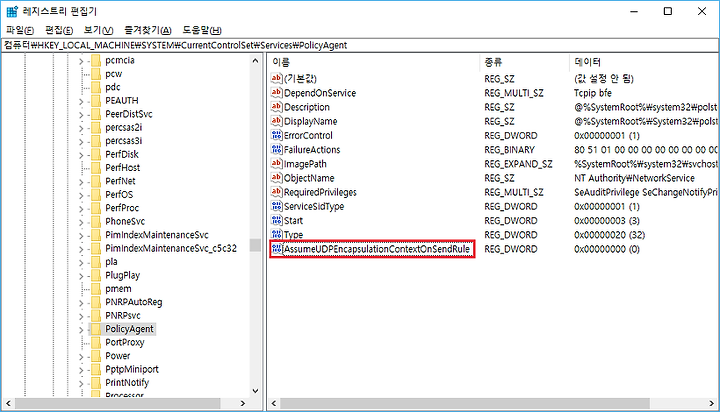Open the 보기(V) menu
Screen dimensions: 720x412
(x=98, y=30)
